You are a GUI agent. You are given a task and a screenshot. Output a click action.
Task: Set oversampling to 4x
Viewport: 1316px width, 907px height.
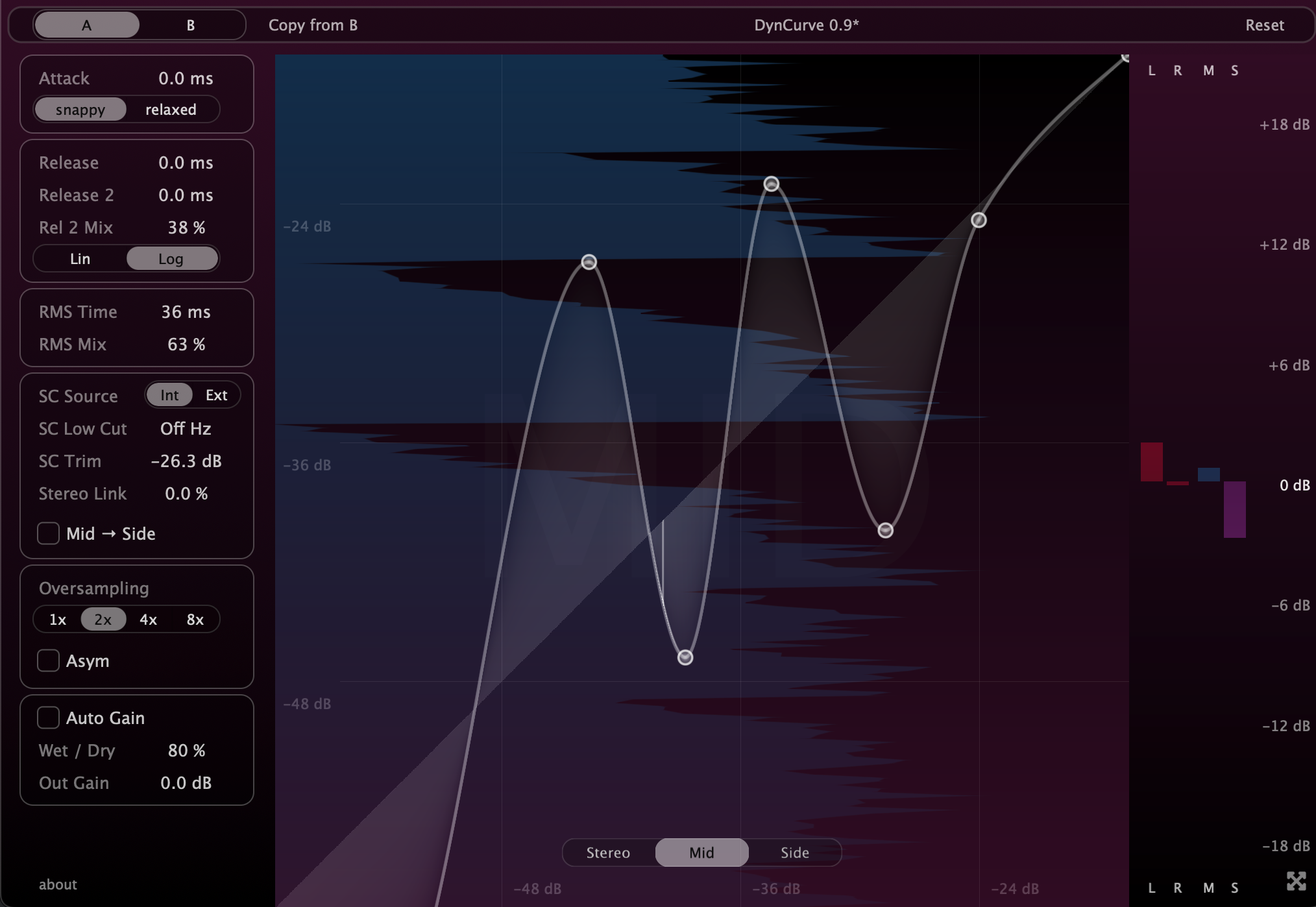149,620
